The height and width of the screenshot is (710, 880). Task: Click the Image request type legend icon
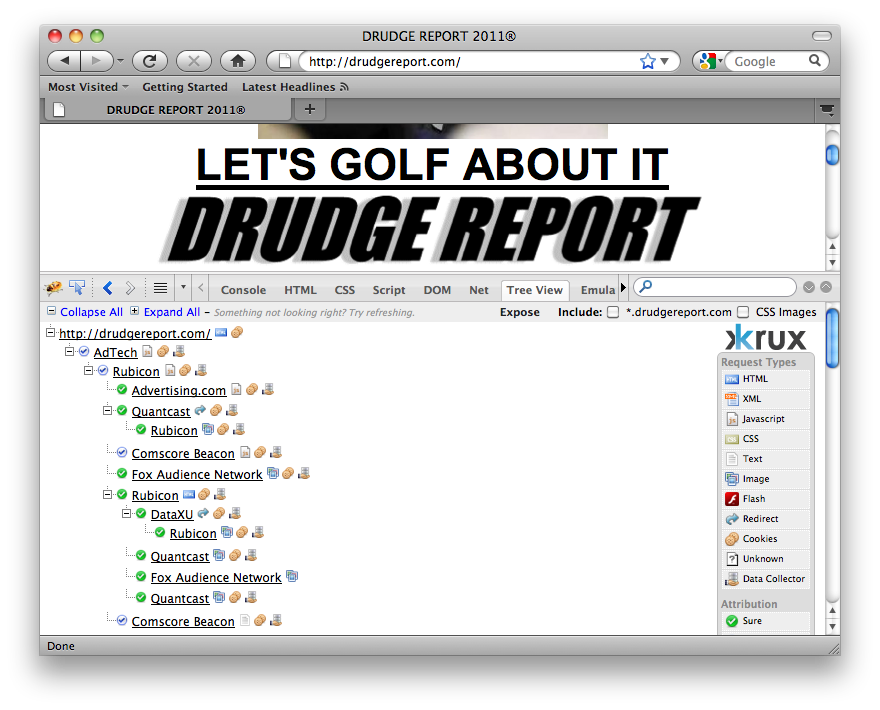pyautogui.click(x=732, y=479)
